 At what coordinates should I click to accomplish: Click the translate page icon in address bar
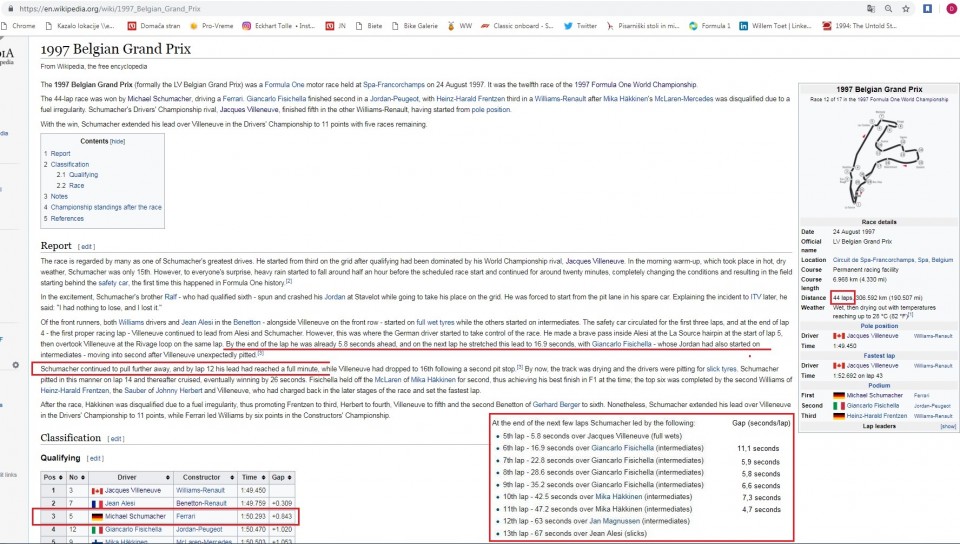871,9
